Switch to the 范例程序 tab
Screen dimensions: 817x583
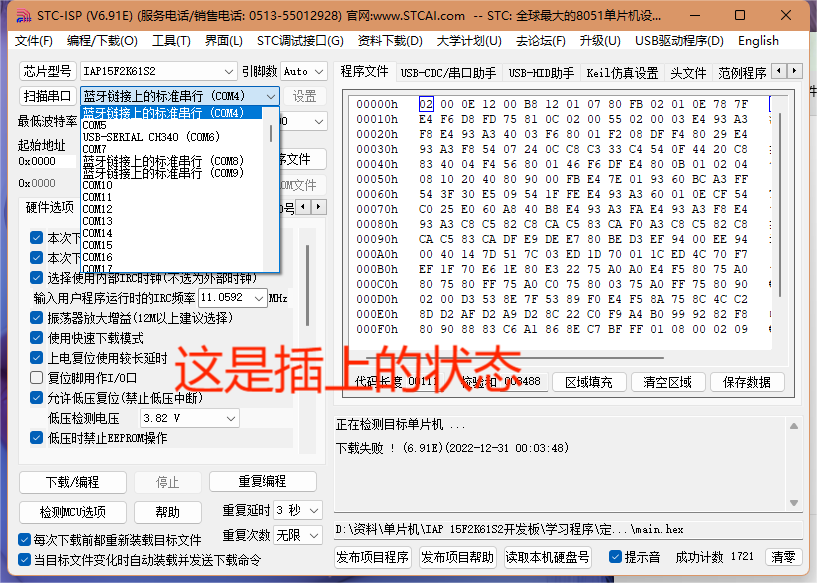[x=742, y=73]
